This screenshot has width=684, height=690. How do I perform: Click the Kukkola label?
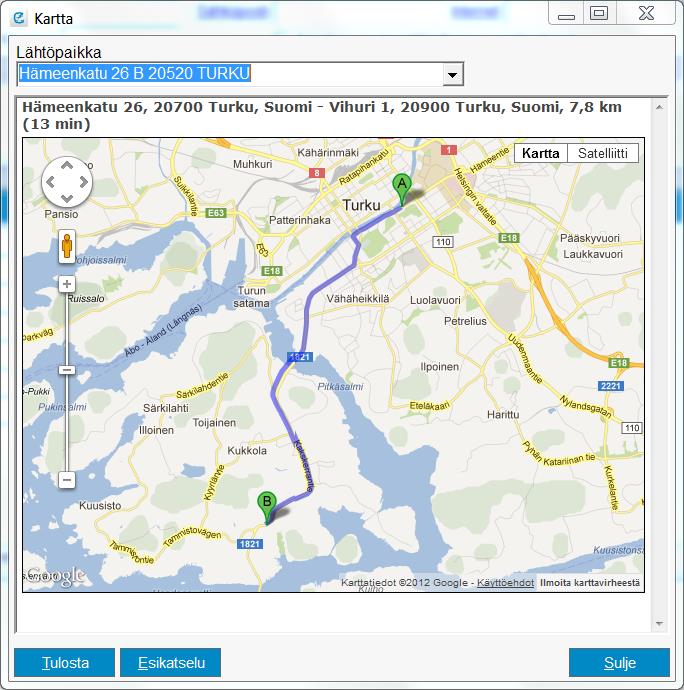click(247, 451)
